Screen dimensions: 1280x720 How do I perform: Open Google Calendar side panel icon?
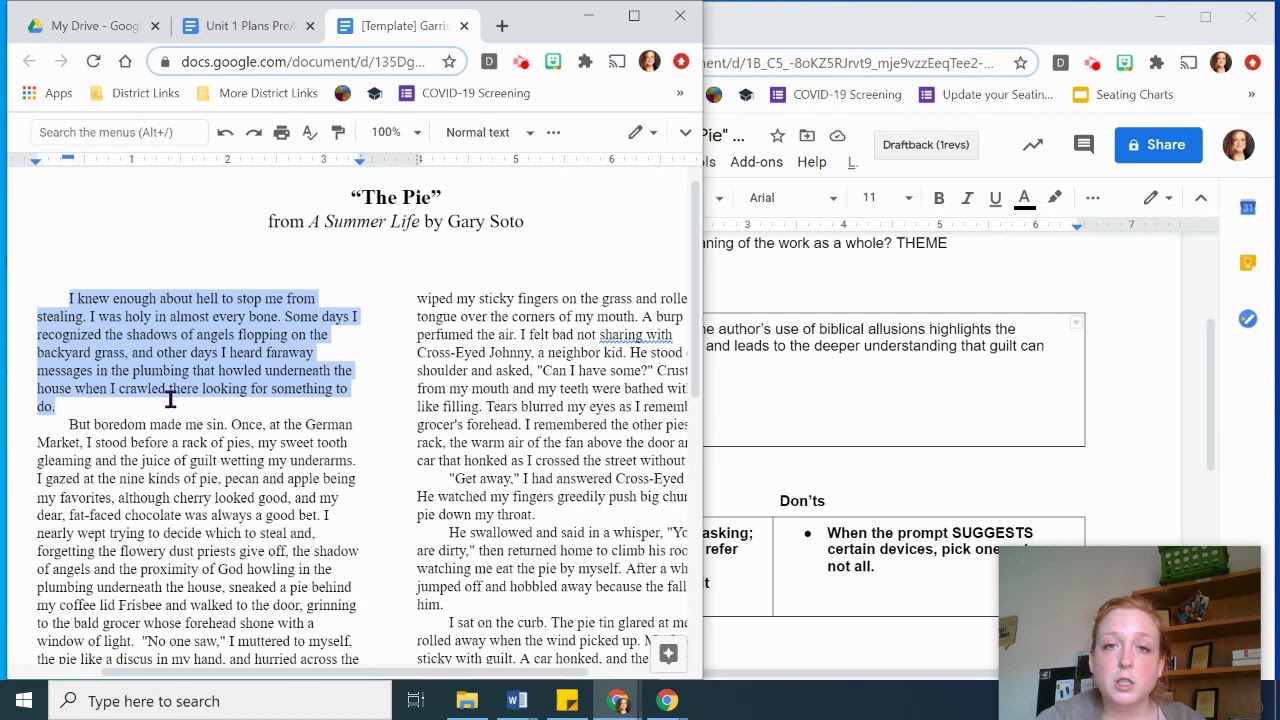tap(1248, 207)
